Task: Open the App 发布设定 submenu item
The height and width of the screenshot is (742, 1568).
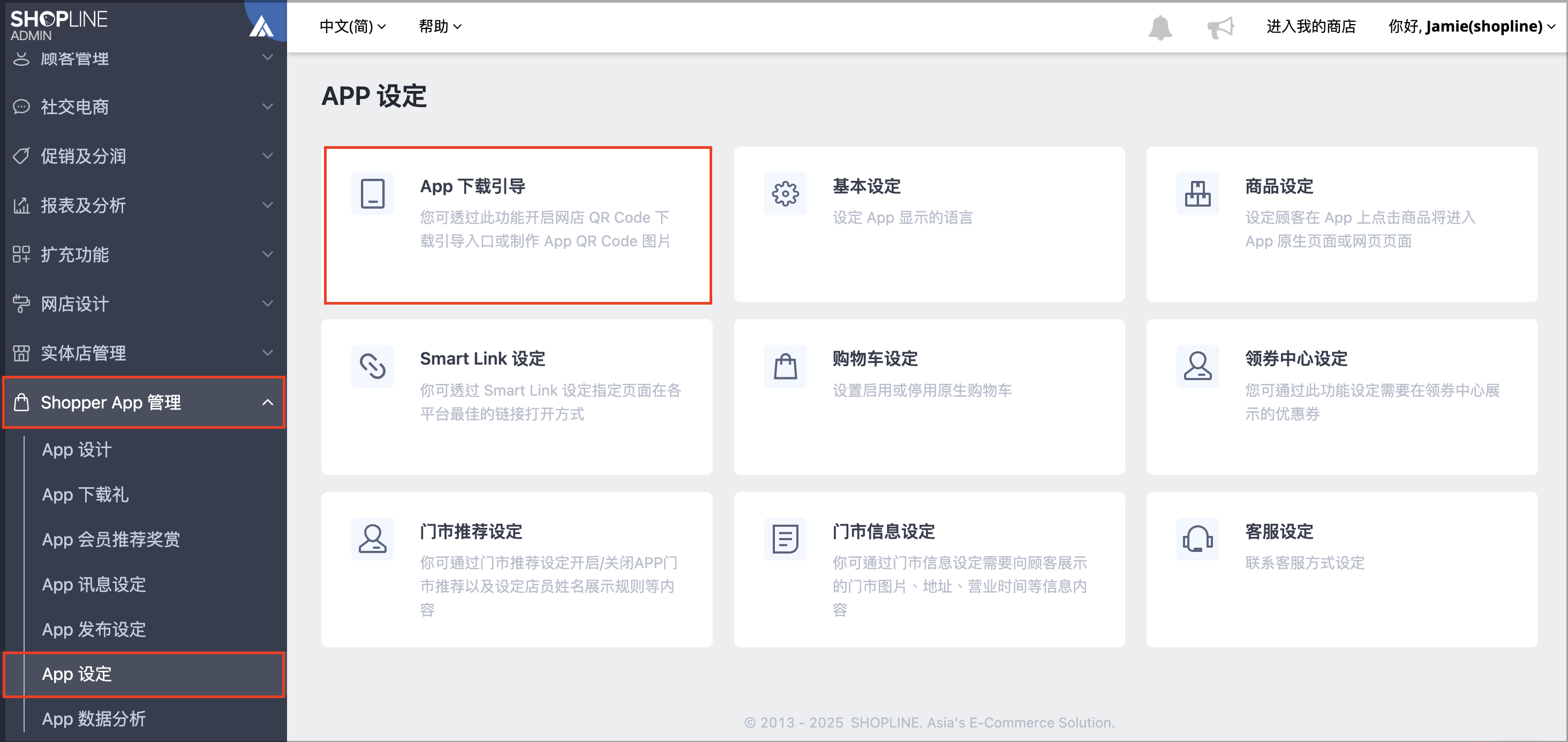Action: click(x=94, y=630)
